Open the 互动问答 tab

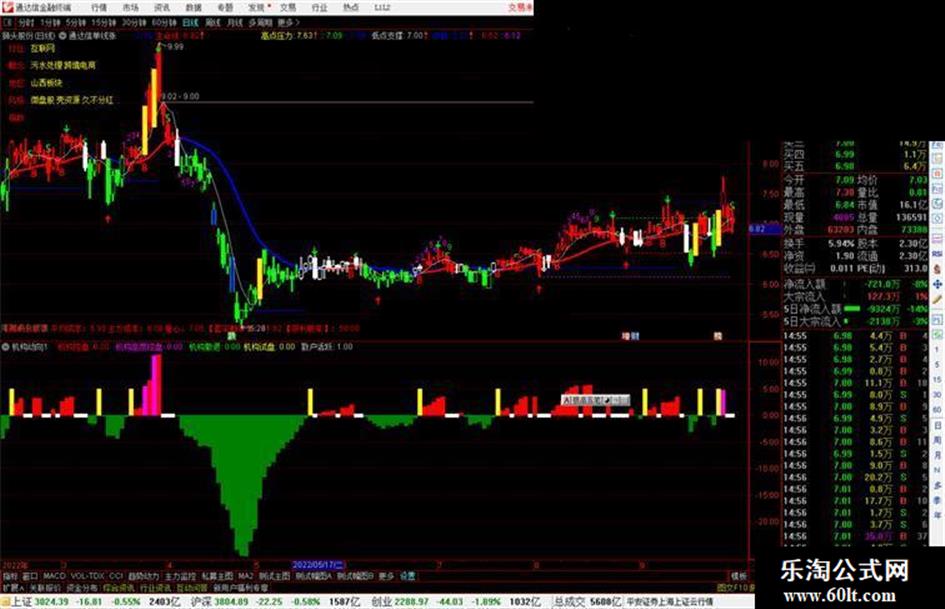pyautogui.click(x=192, y=587)
